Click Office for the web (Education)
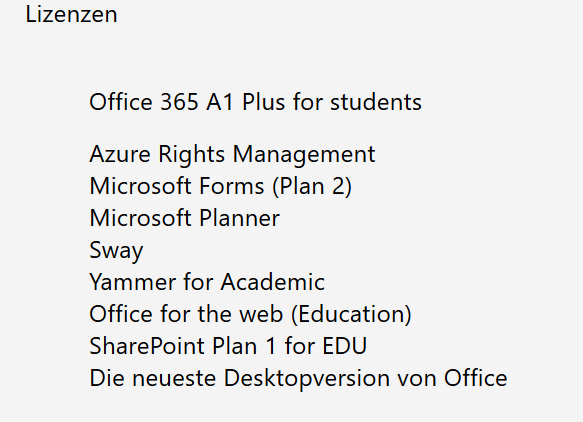 (x=250, y=314)
